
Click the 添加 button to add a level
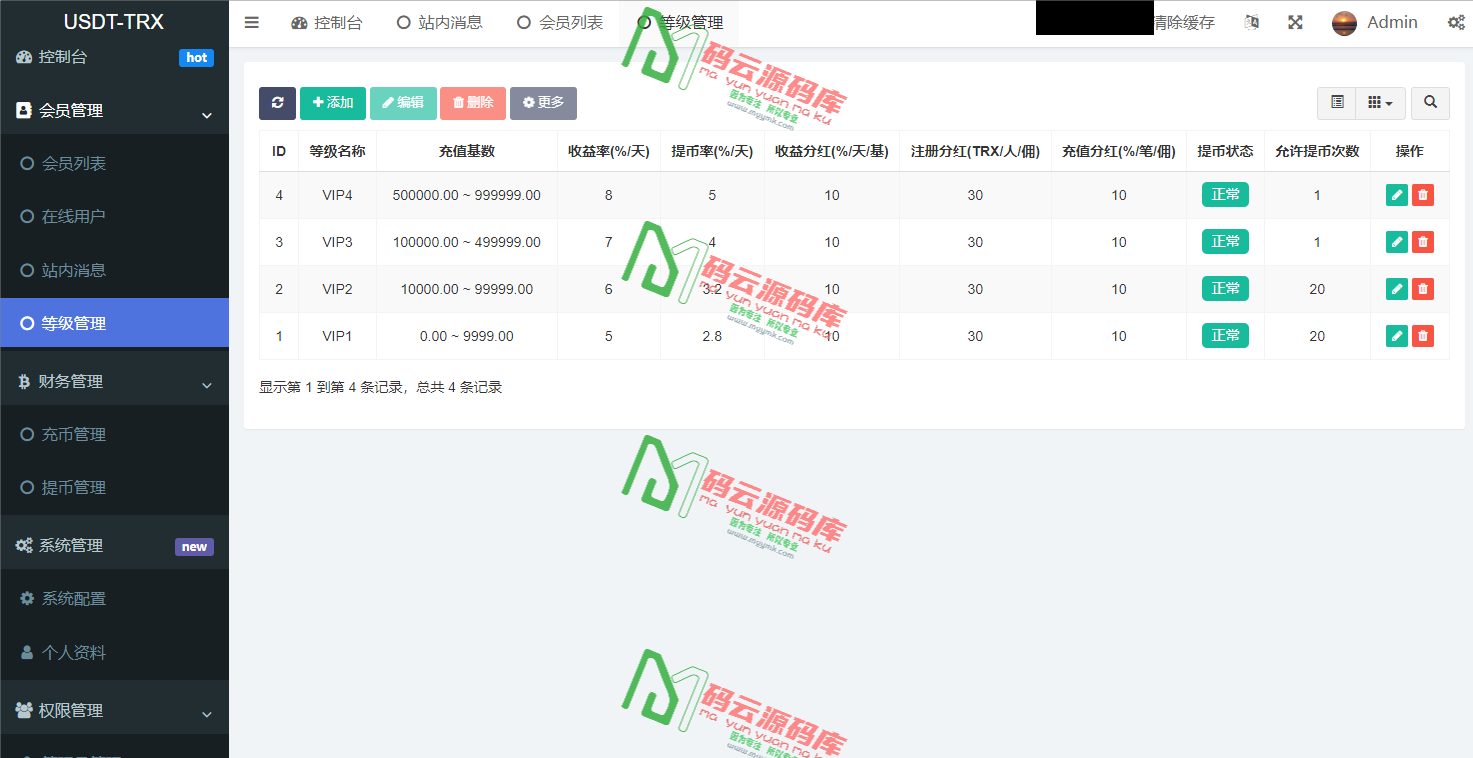click(x=333, y=103)
